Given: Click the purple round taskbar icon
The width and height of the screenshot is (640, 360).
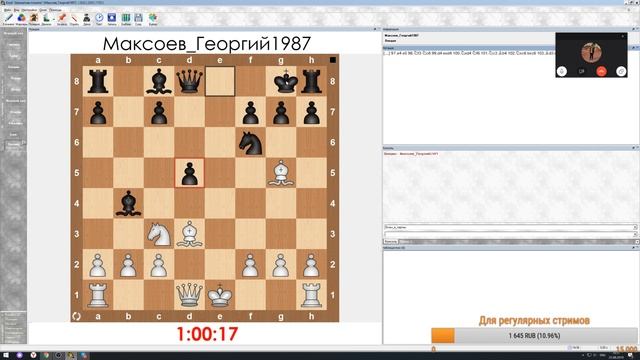Looking at the screenshot, I should (x=20, y=356).
